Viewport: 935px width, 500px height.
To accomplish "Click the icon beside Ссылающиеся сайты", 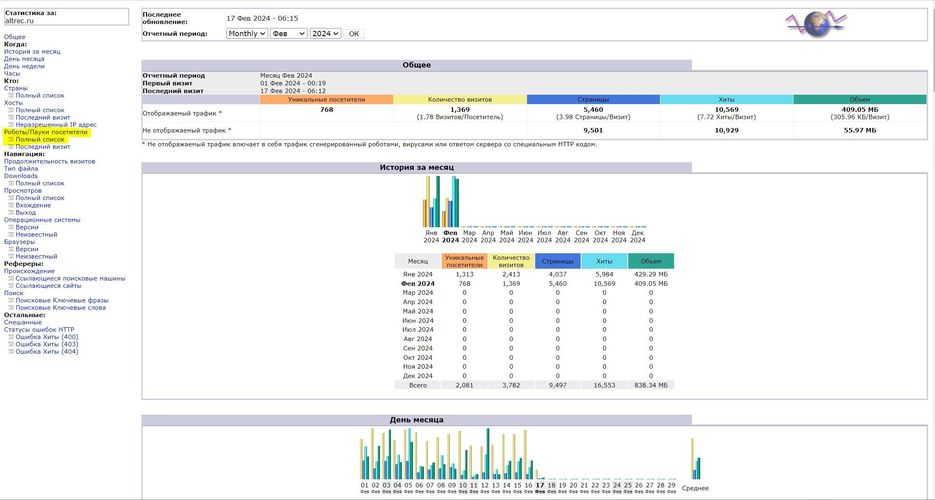I will coord(11,285).
